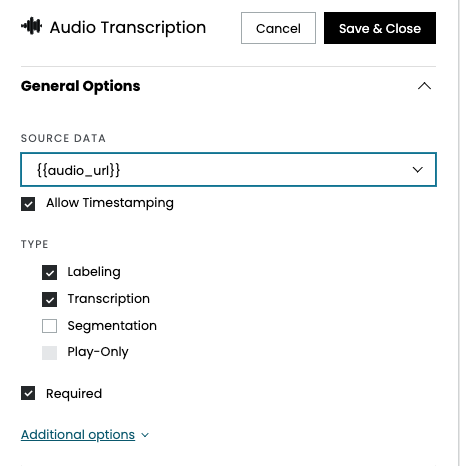Click the Segmentation label text
Viewport: 460px width, 466px height.
point(112,326)
